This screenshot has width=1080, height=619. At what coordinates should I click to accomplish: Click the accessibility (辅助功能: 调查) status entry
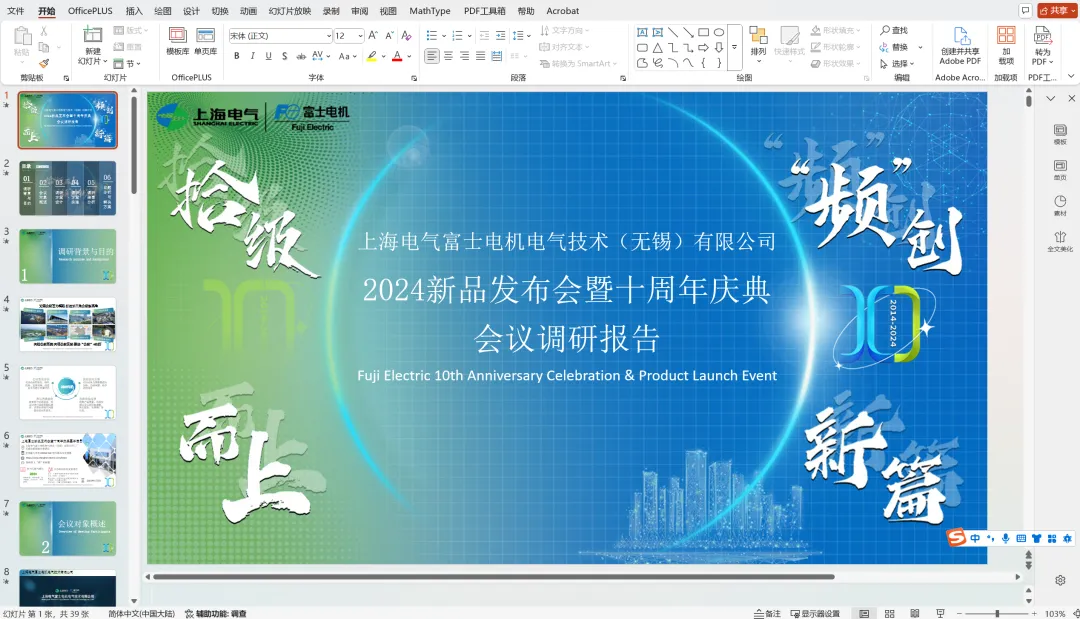216,613
